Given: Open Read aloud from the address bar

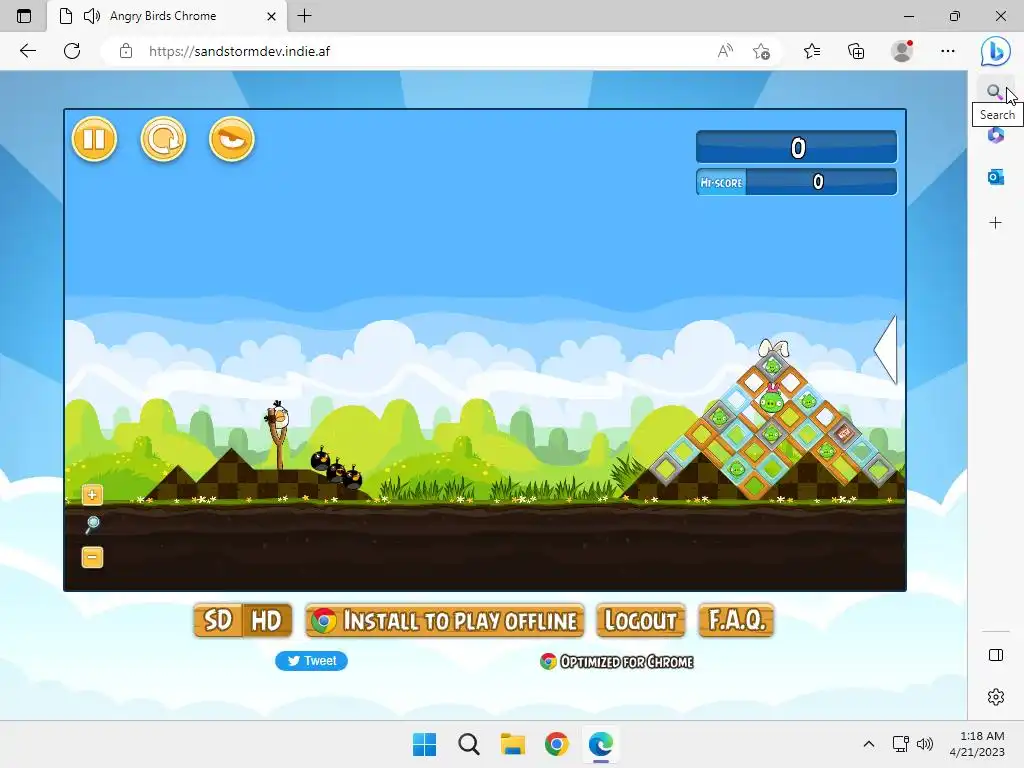Looking at the screenshot, I should 725,51.
